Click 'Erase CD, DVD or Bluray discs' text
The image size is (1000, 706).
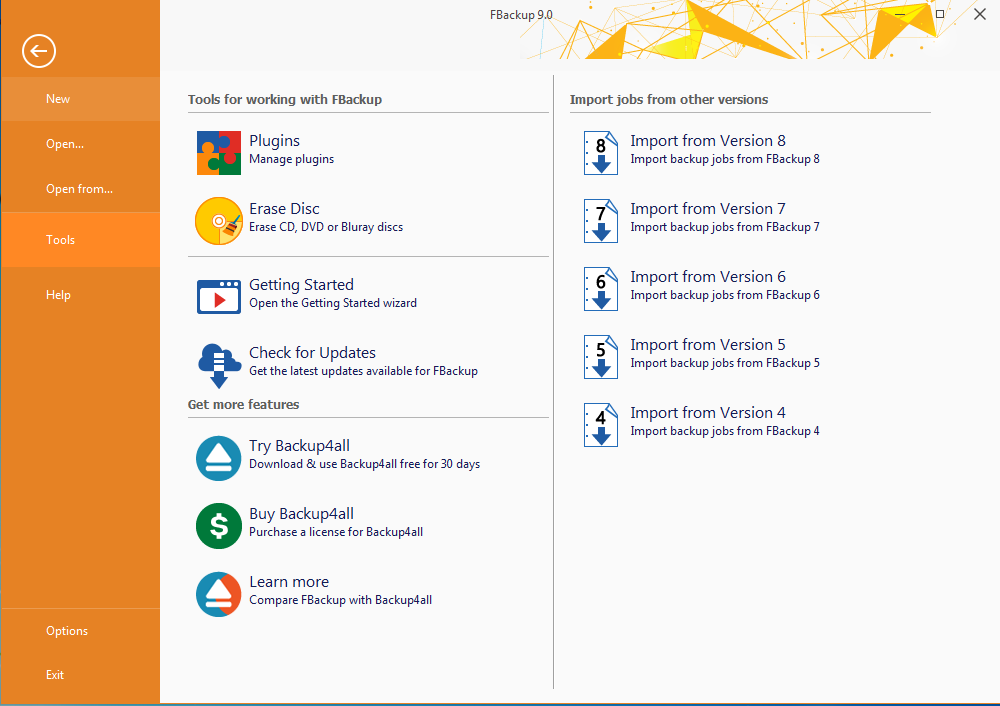(326, 227)
